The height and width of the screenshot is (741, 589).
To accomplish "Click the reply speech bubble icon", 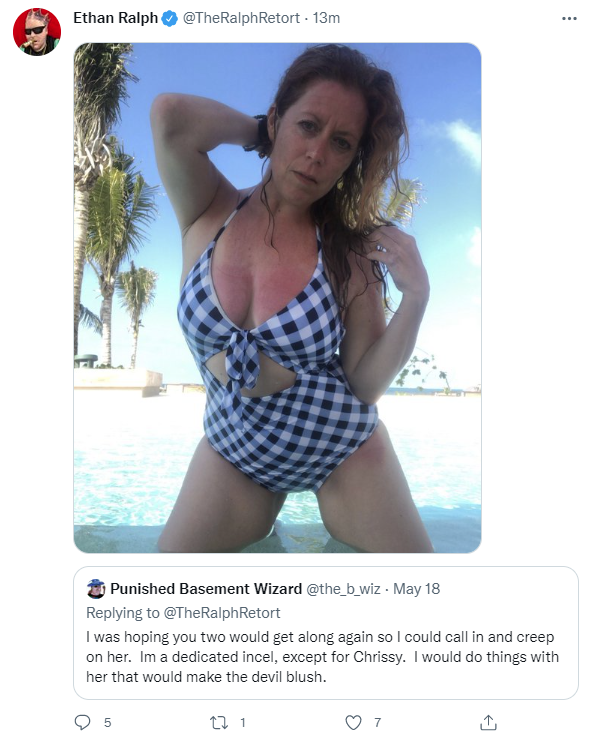I will [83, 722].
